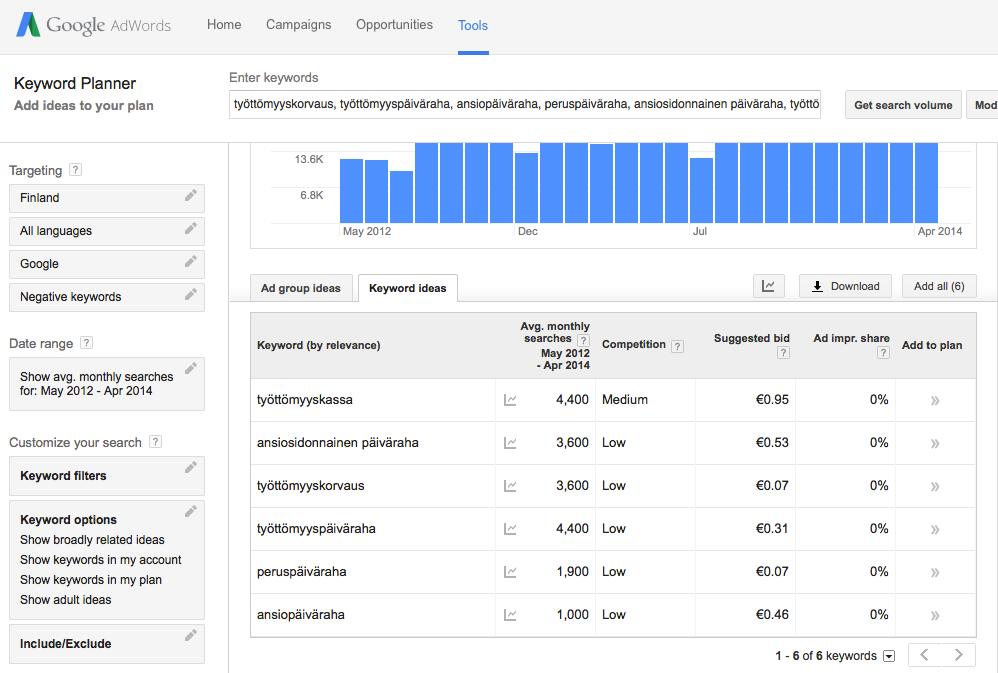The image size is (998, 673).
Task: Click the €0.95 suggested bid value
Action: pyautogui.click(x=772, y=400)
